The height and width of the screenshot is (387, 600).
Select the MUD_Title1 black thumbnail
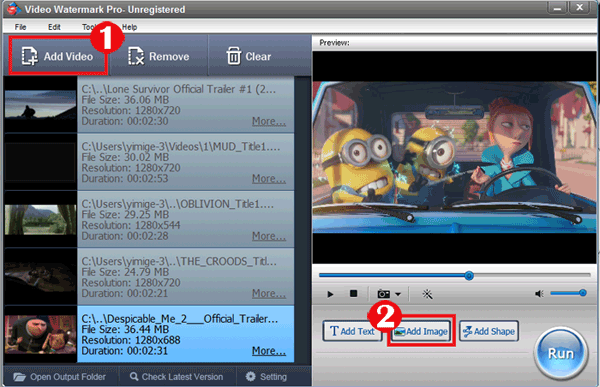40,162
